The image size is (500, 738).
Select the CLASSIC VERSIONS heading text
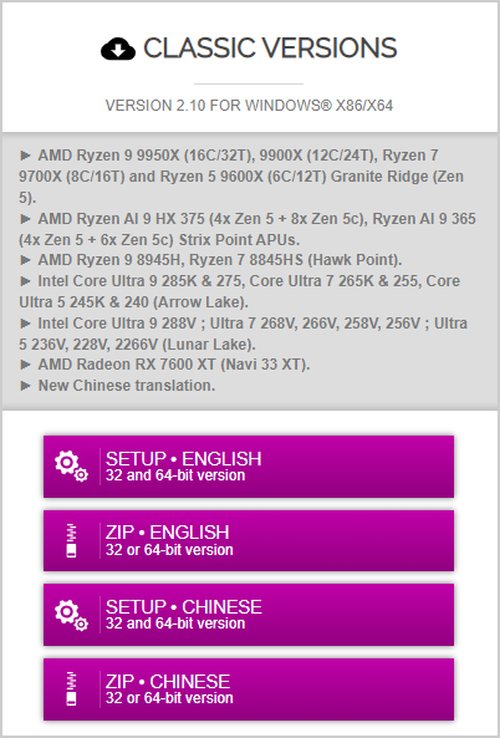pos(270,48)
